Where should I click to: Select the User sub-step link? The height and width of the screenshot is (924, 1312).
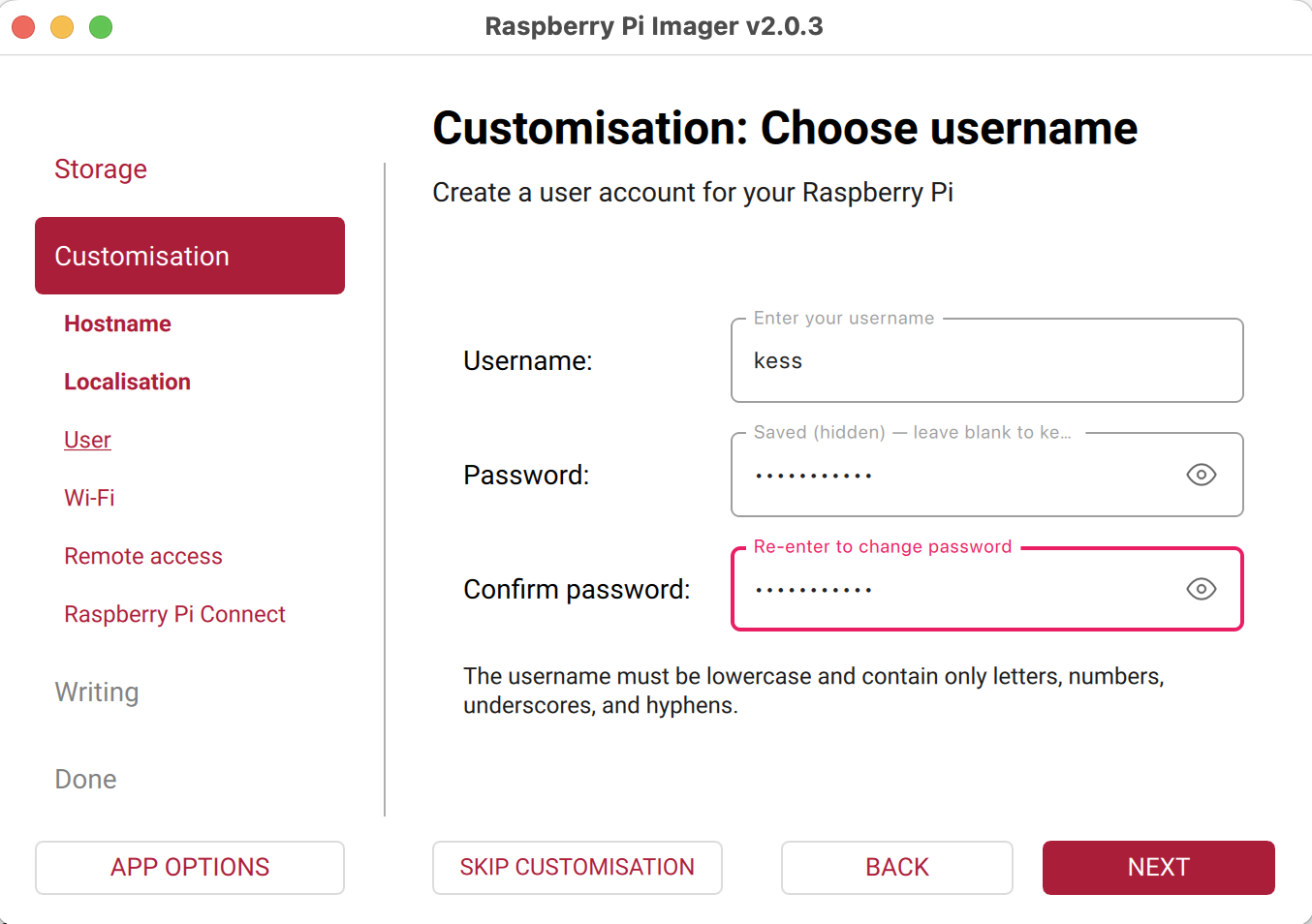pos(87,440)
